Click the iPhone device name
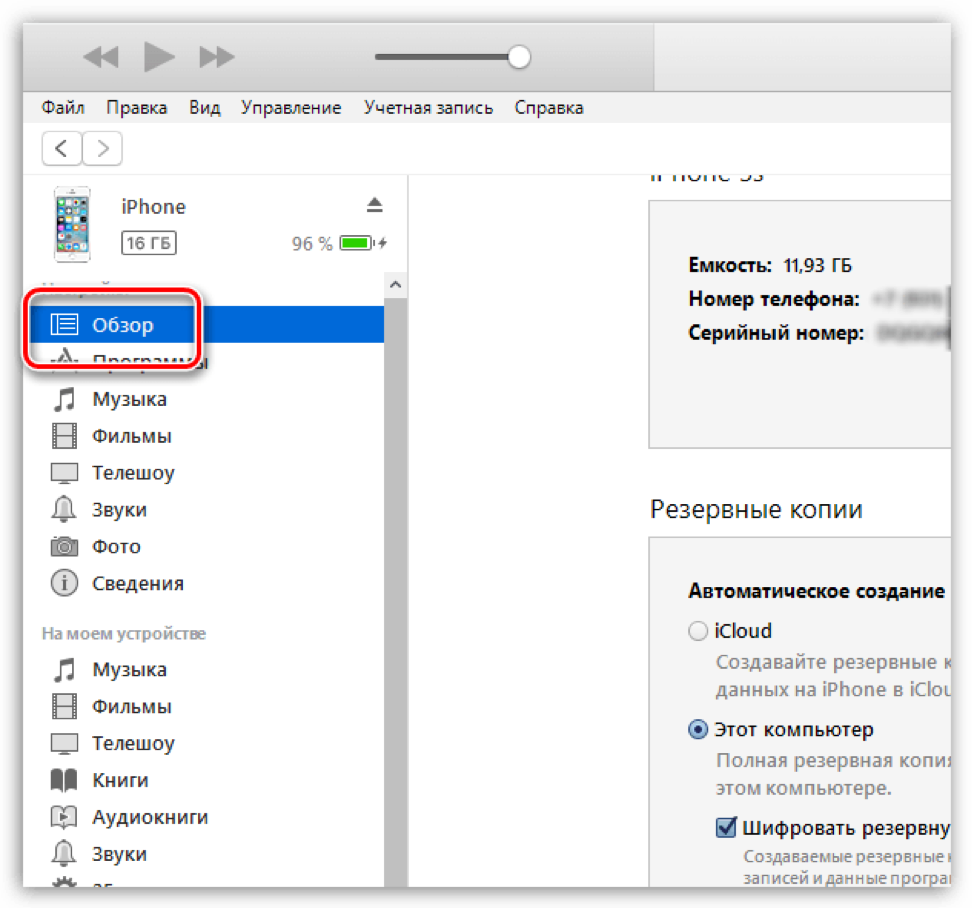 tap(153, 206)
